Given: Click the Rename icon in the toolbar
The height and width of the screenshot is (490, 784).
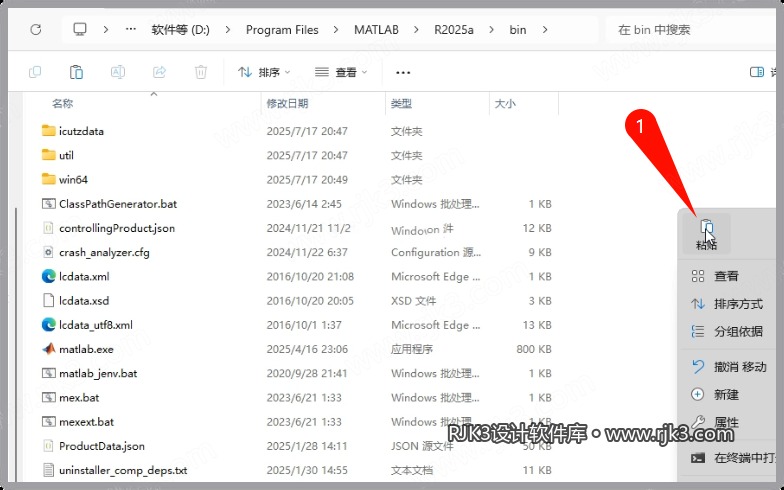Looking at the screenshot, I should [118, 72].
